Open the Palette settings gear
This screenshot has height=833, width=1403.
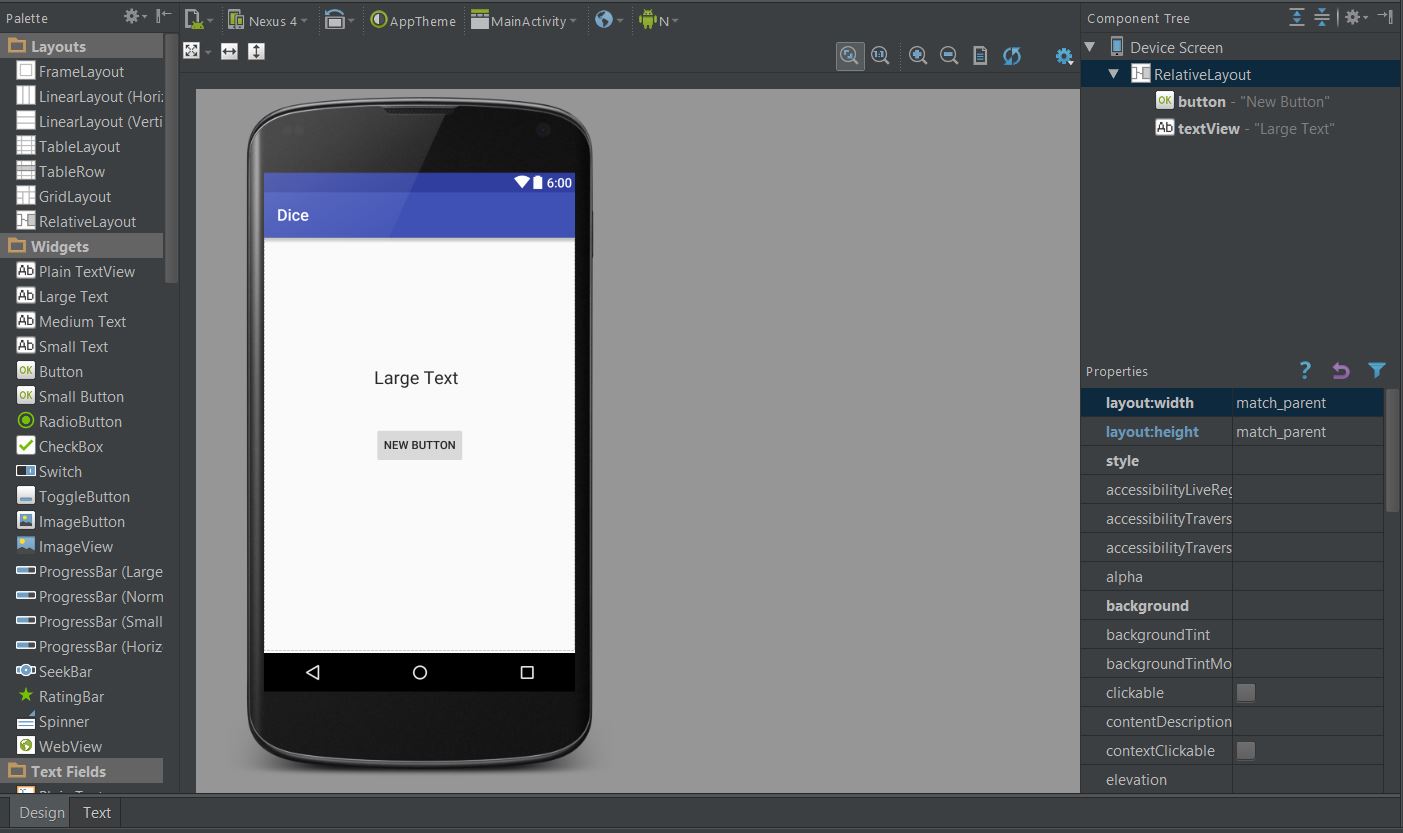(x=134, y=17)
